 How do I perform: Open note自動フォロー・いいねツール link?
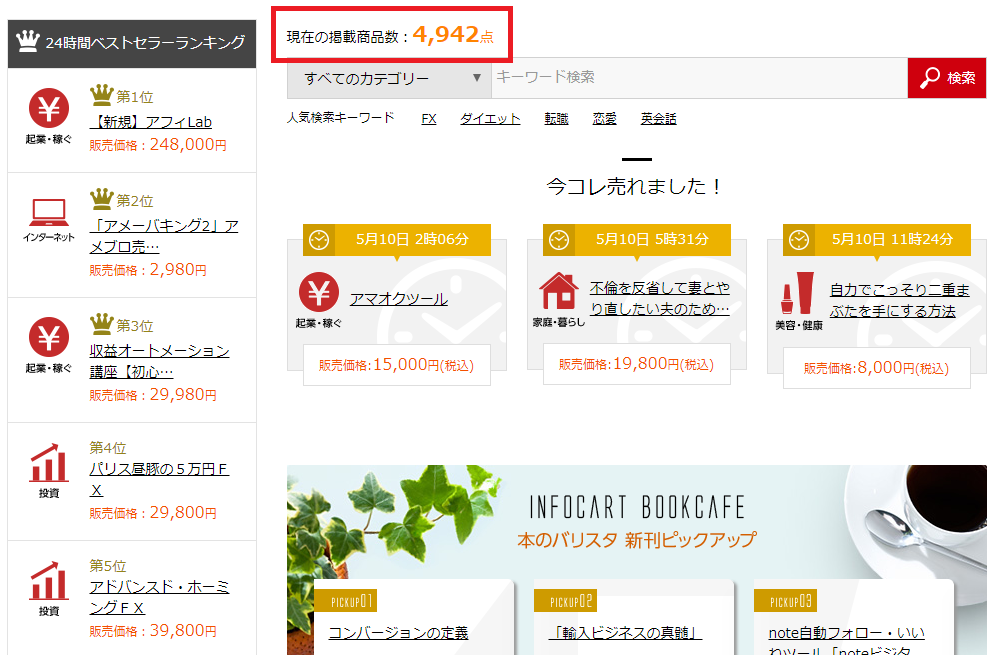click(x=847, y=640)
